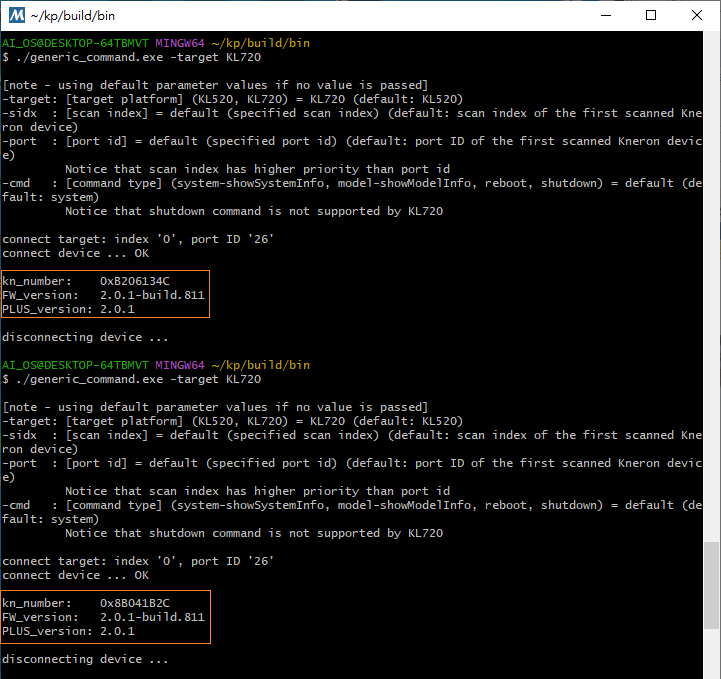Click first AI_OS@DESKTOP-64TBMVT prompt text
The height and width of the screenshot is (679, 721).
point(75,43)
